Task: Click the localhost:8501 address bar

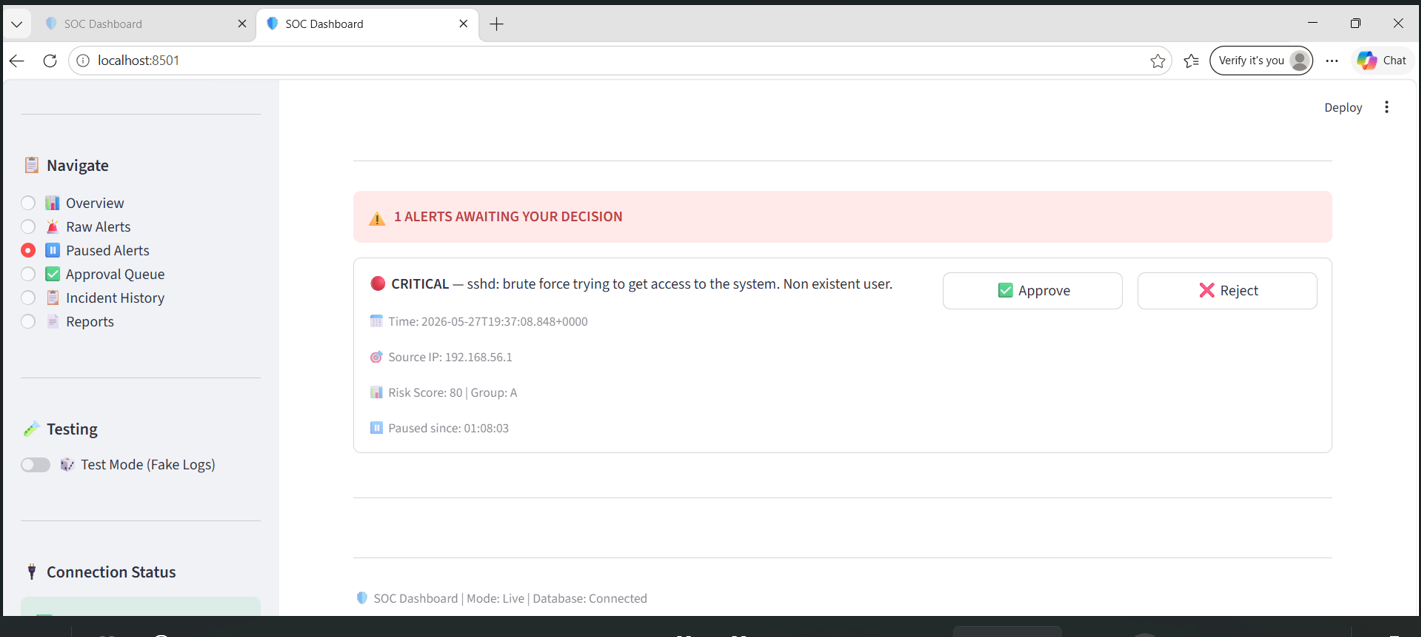Action: pos(620,61)
